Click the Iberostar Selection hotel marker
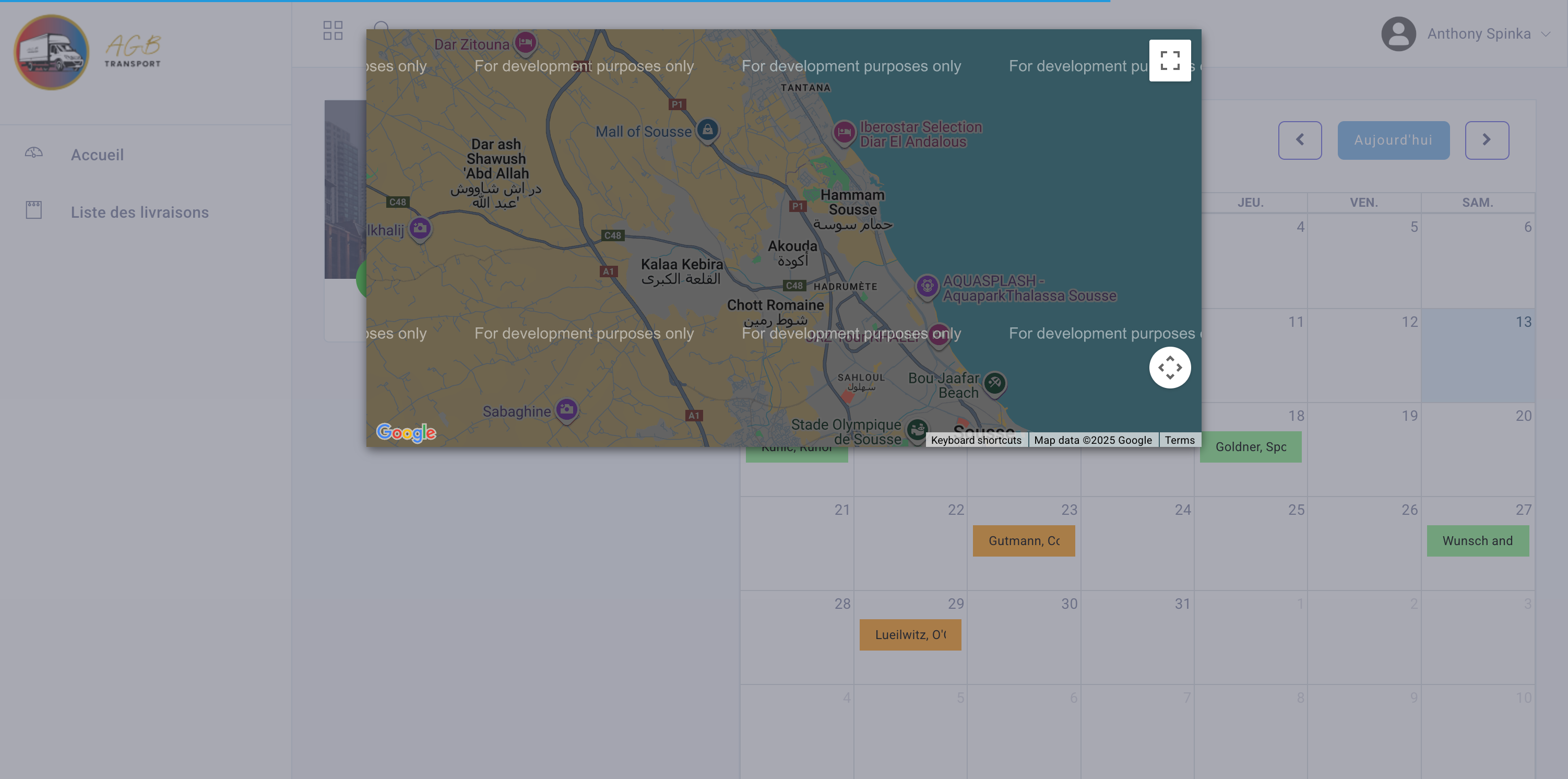The height and width of the screenshot is (779, 1568). [844, 132]
